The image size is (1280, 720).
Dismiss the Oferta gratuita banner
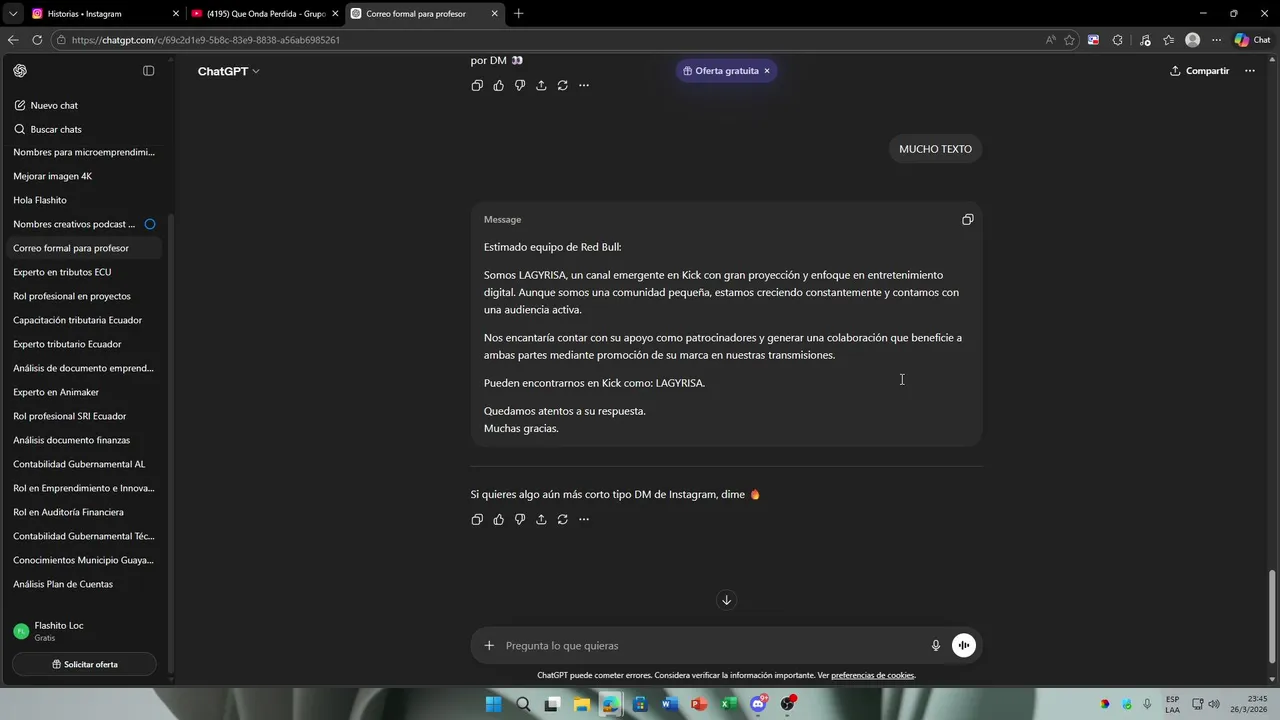pos(767,71)
